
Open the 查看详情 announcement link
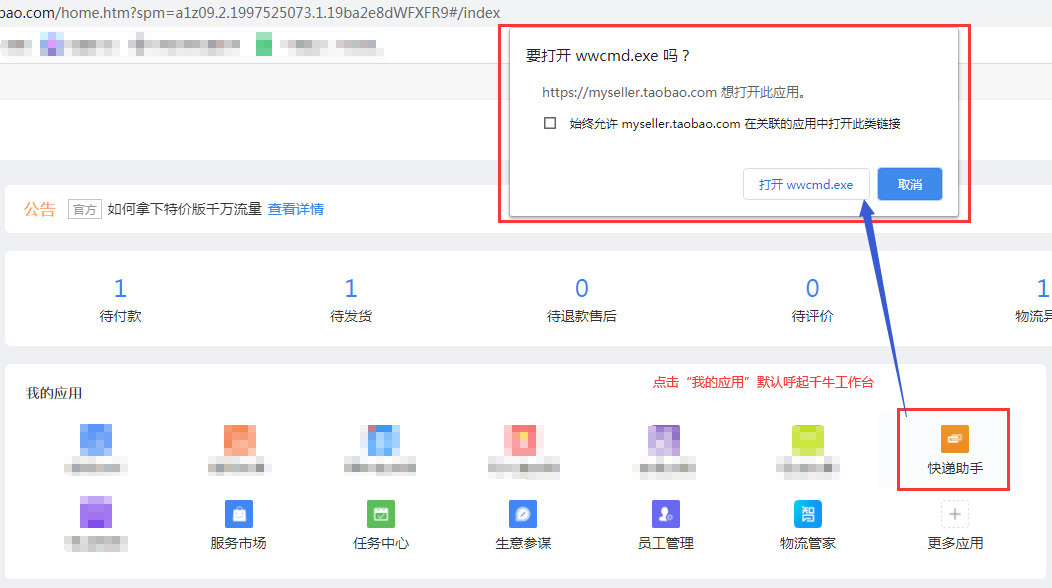(x=295, y=209)
